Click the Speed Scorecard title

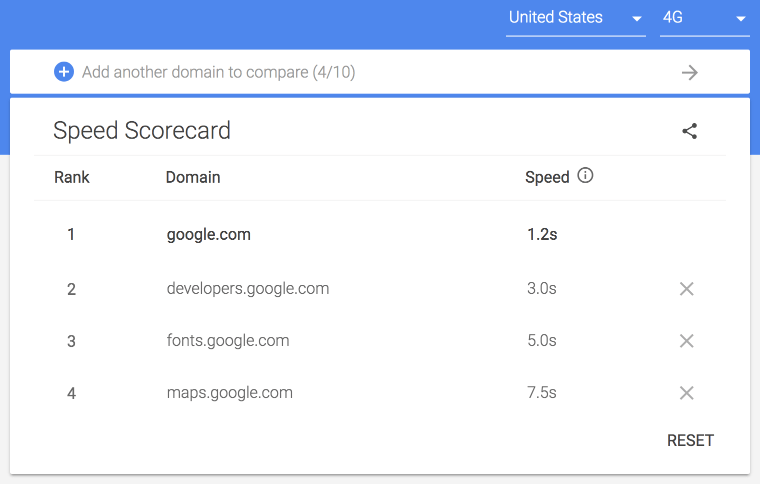tap(142, 131)
